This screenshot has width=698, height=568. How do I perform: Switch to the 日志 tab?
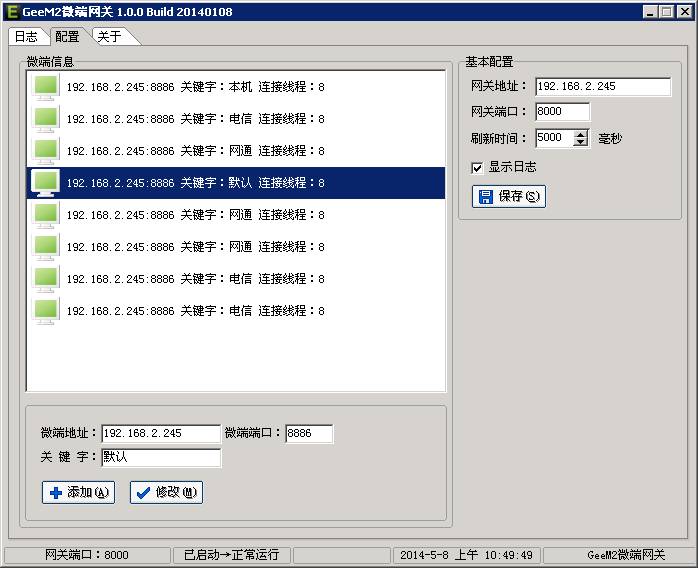pos(26,37)
